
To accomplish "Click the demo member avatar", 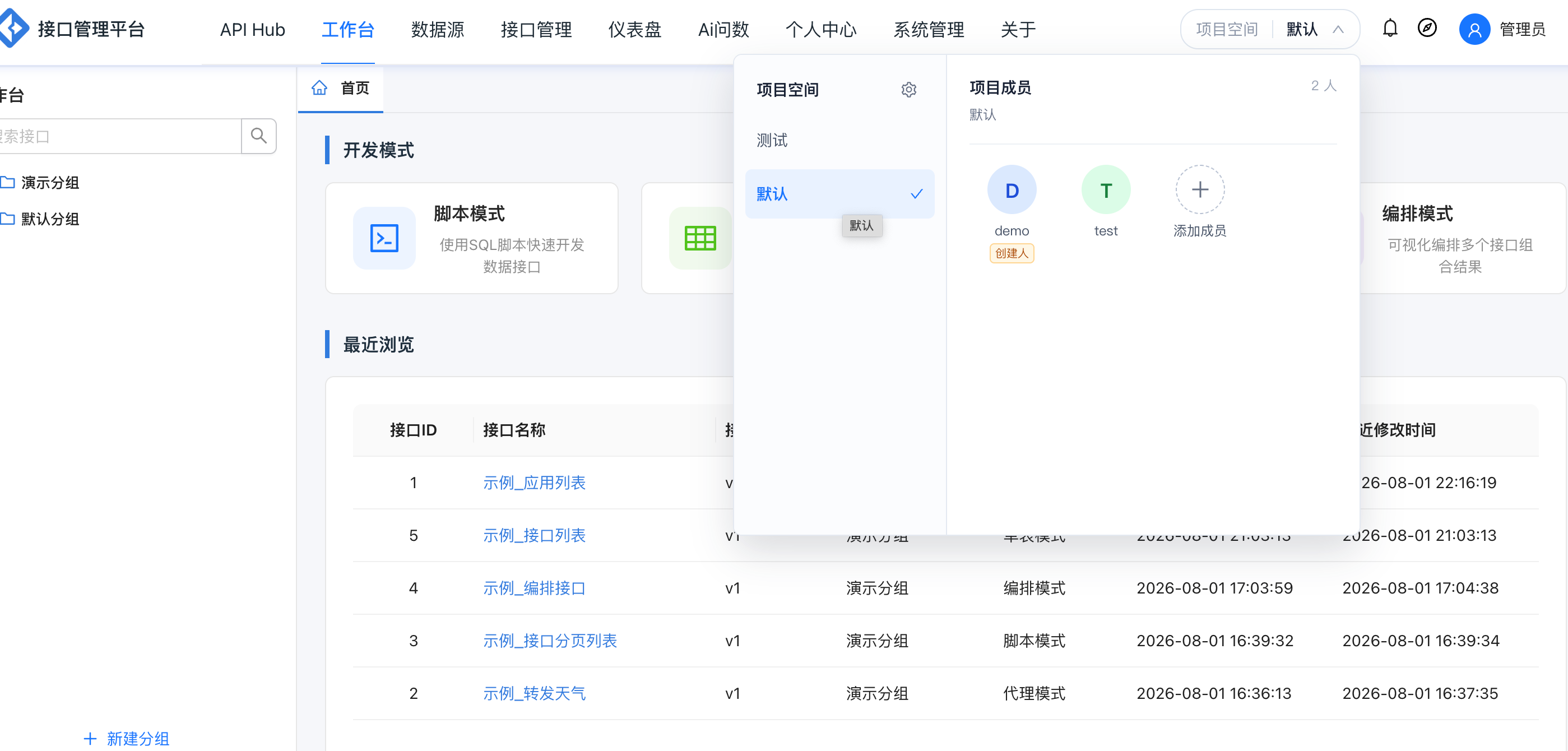I will pos(1012,190).
